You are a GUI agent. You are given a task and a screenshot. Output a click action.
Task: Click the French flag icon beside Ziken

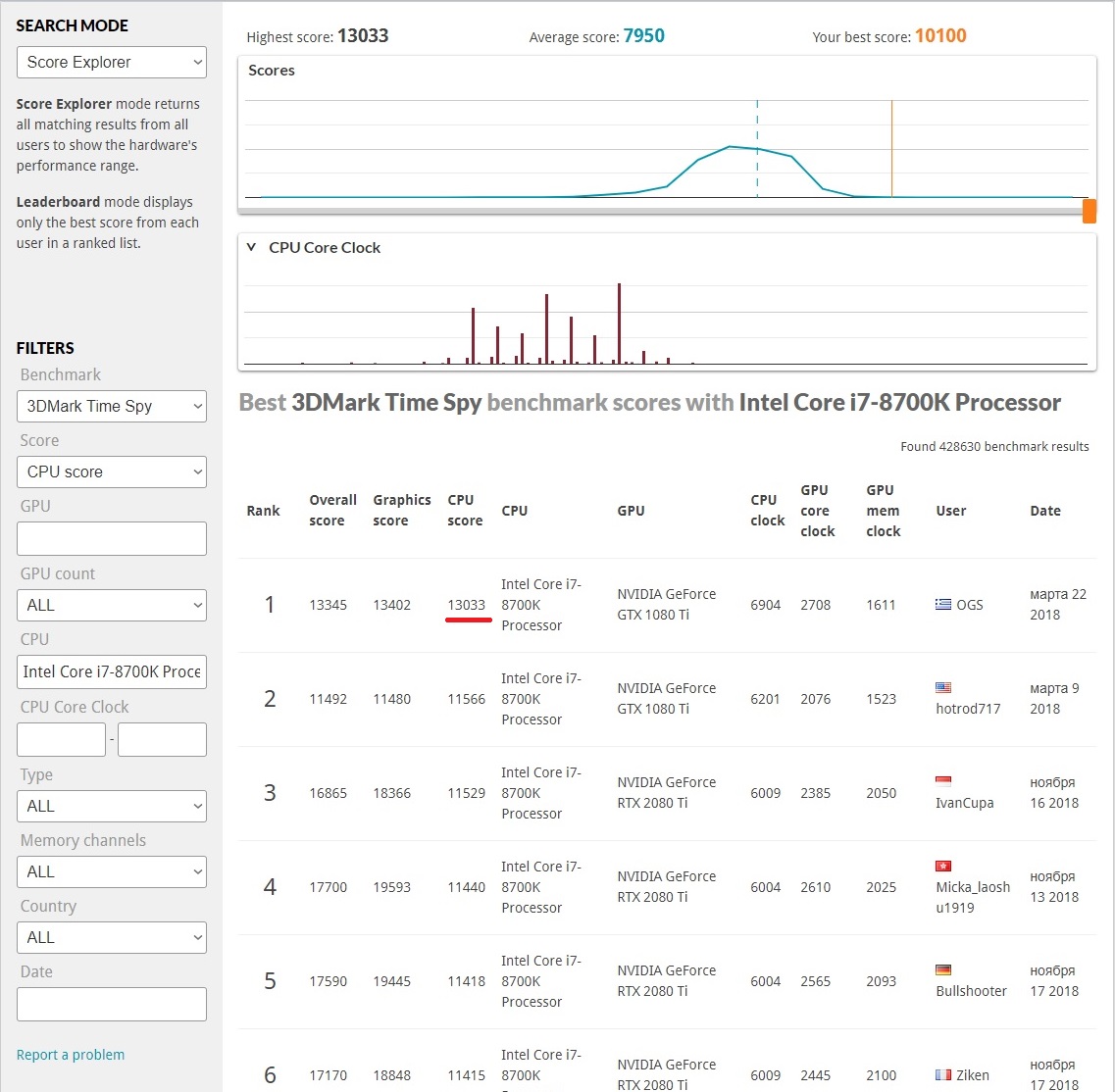tap(943, 1075)
